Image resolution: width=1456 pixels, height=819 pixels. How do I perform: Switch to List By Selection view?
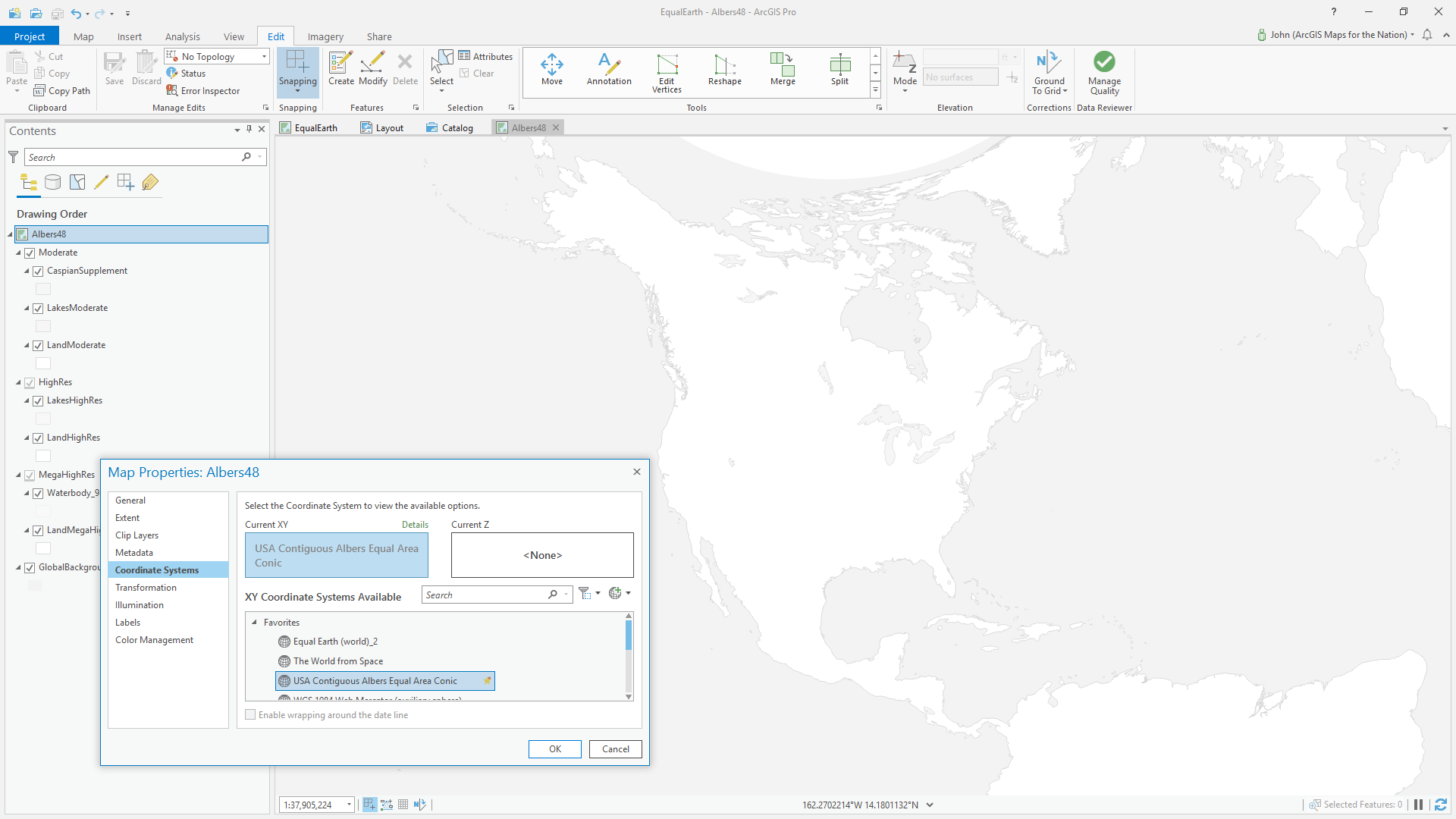[x=77, y=182]
